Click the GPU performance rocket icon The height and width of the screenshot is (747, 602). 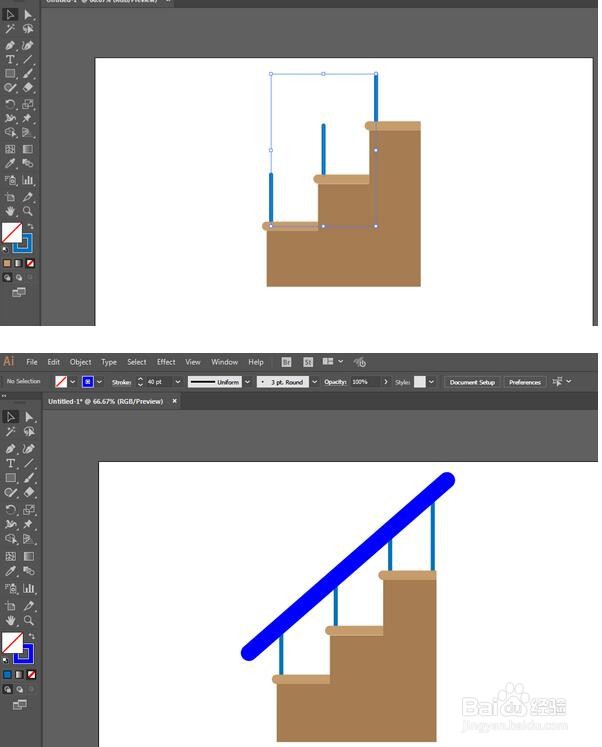click(x=360, y=363)
